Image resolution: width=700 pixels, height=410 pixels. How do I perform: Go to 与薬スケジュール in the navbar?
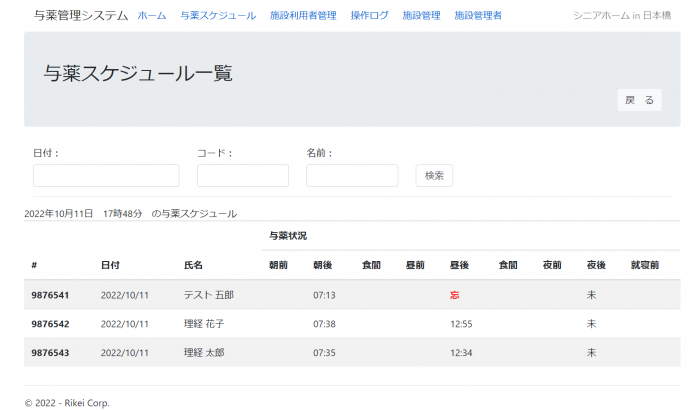click(218, 16)
